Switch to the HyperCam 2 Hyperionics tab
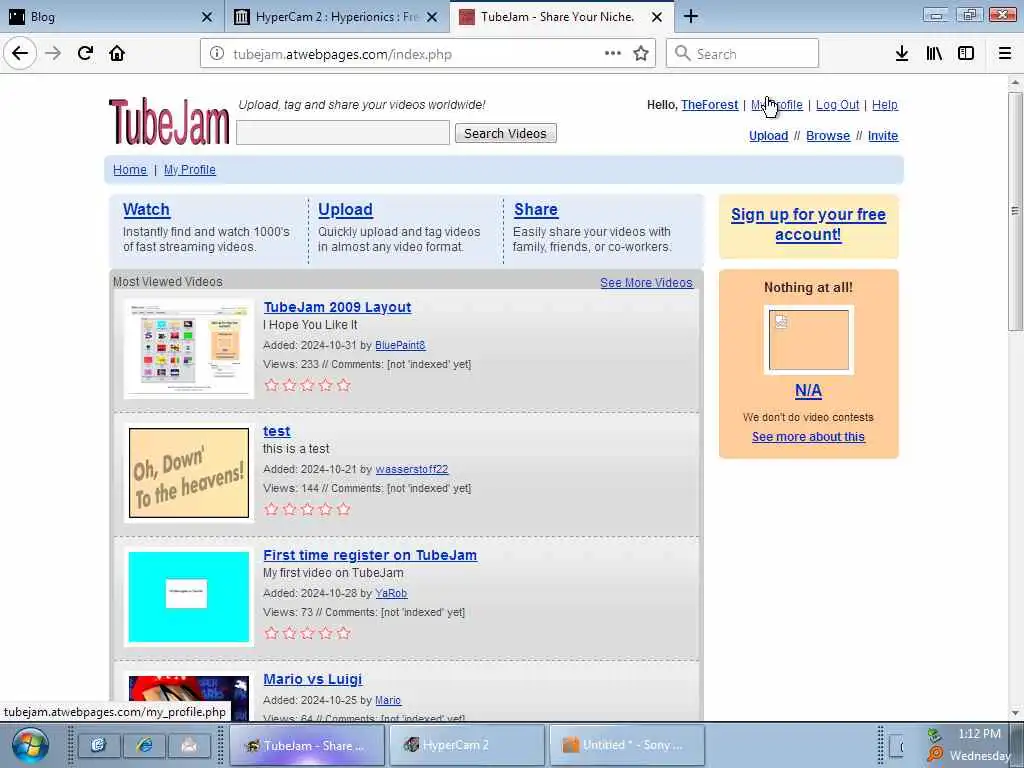1024x768 pixels. [336, 17]
